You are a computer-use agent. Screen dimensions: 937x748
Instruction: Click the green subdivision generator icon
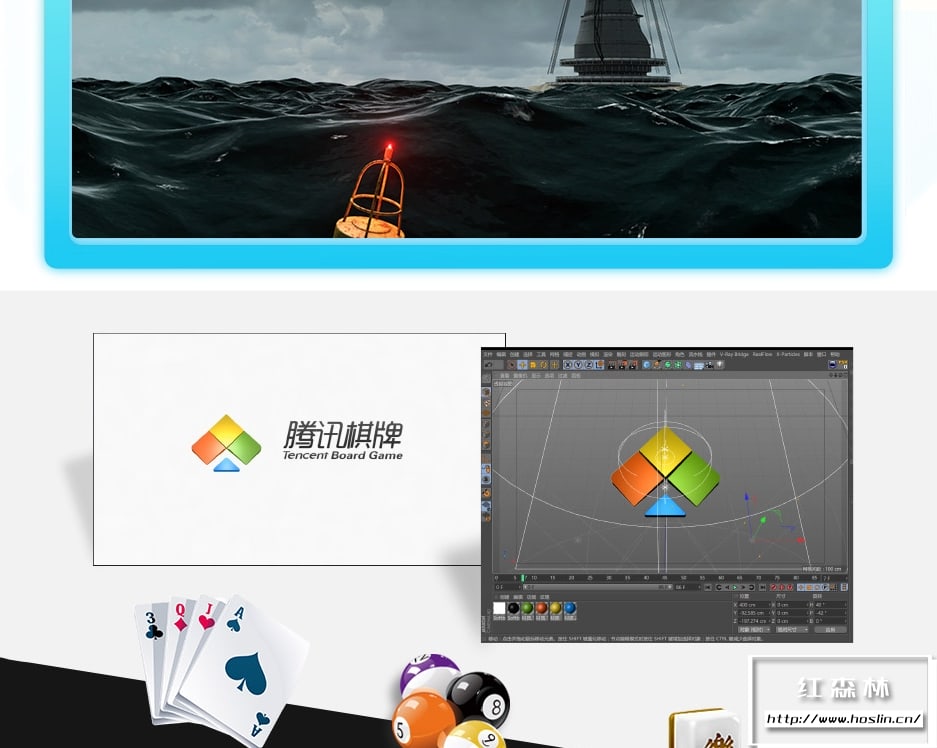point(667,364)
